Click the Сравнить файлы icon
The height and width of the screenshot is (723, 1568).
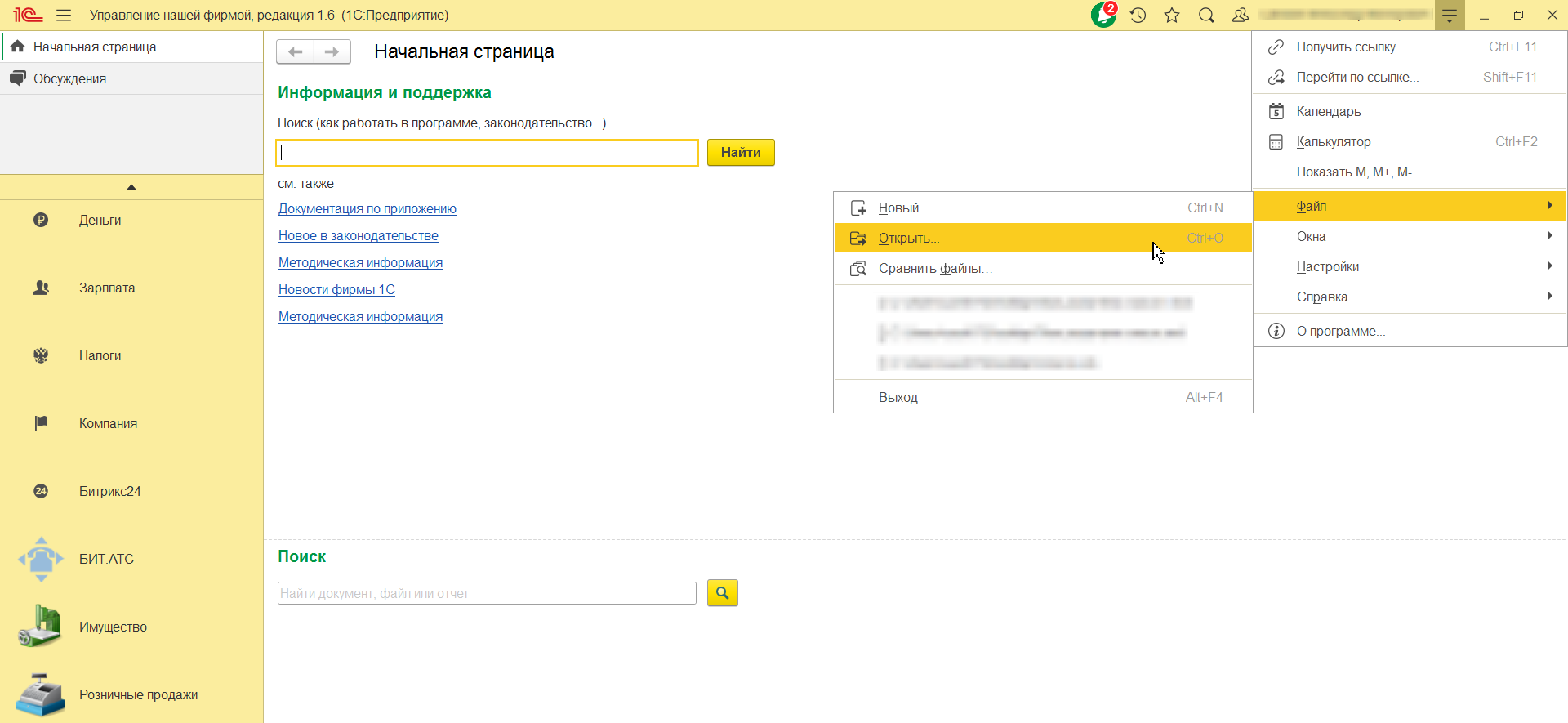(858, 268)
